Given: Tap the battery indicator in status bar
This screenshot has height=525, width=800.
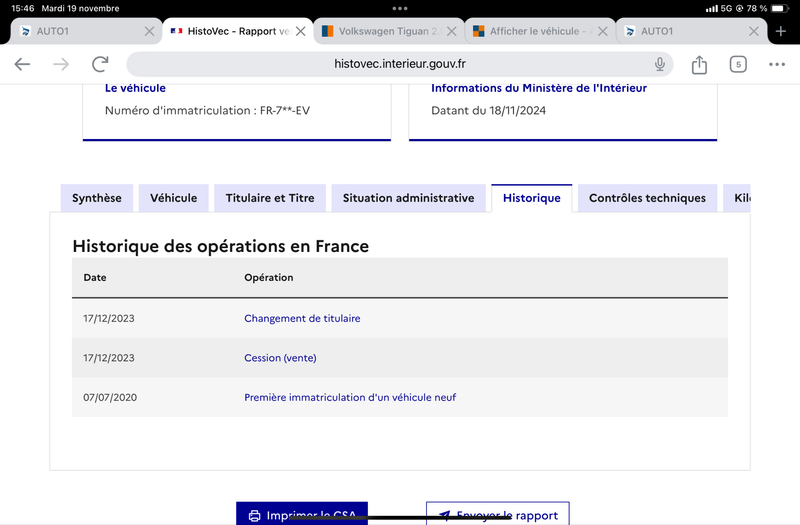Looking at the screenshot, I should pos(780,8).
